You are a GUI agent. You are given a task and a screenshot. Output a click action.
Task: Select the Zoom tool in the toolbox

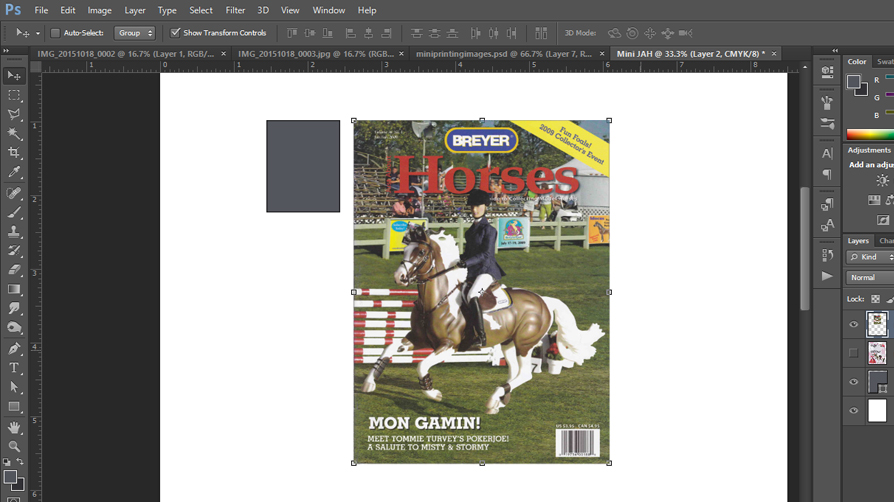coord(14,446)
